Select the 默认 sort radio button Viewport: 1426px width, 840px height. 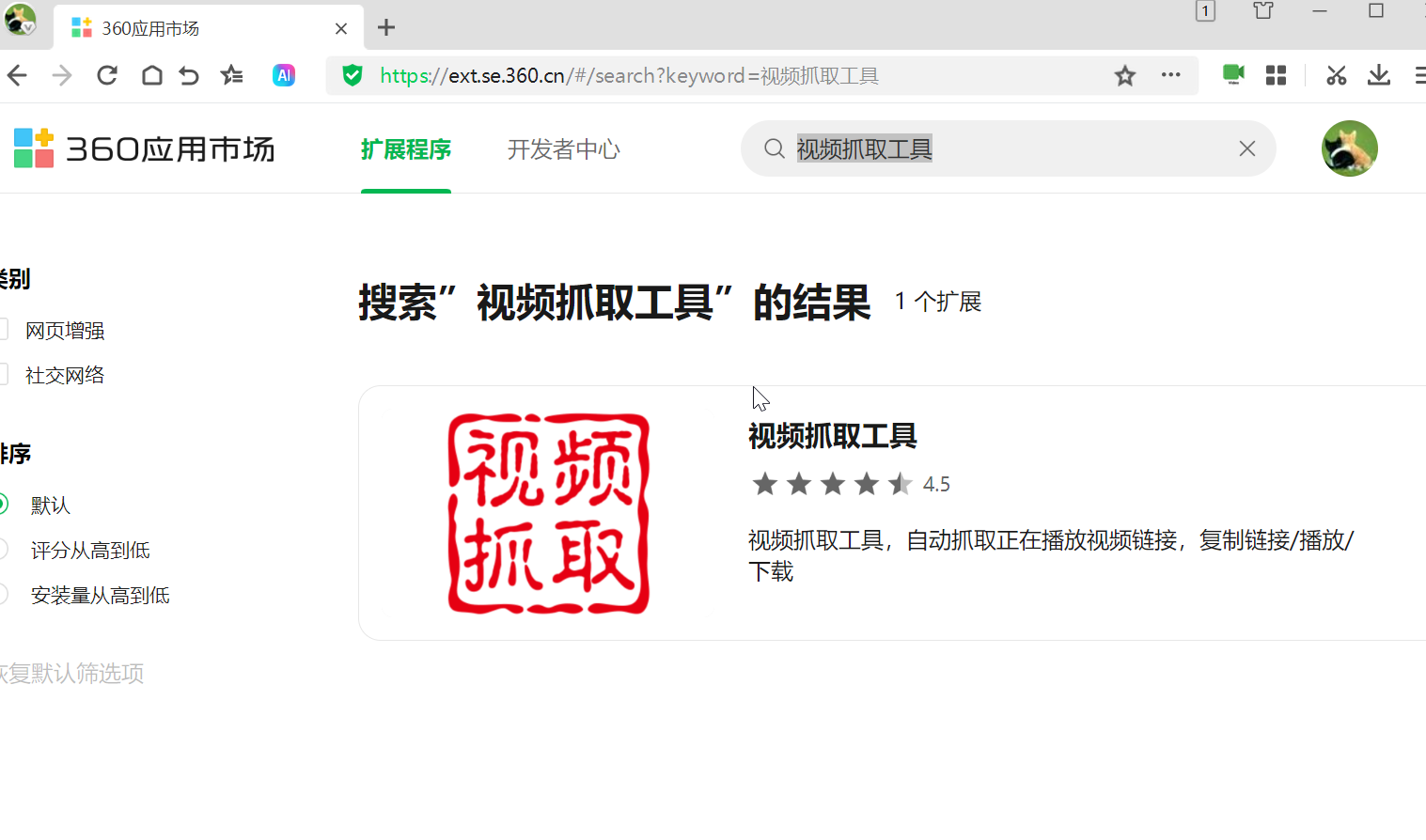coord(3,504)
